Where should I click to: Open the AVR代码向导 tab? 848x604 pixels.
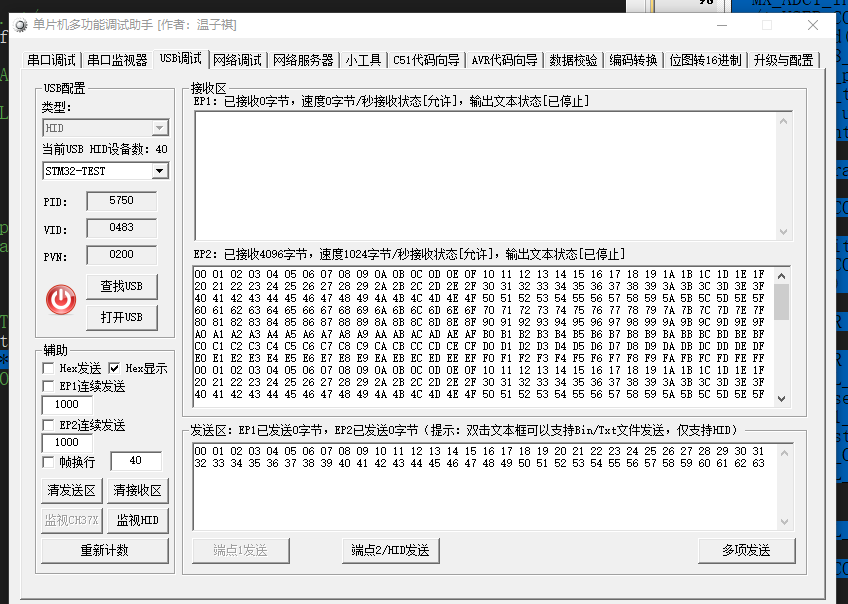[x=505, y=60]
